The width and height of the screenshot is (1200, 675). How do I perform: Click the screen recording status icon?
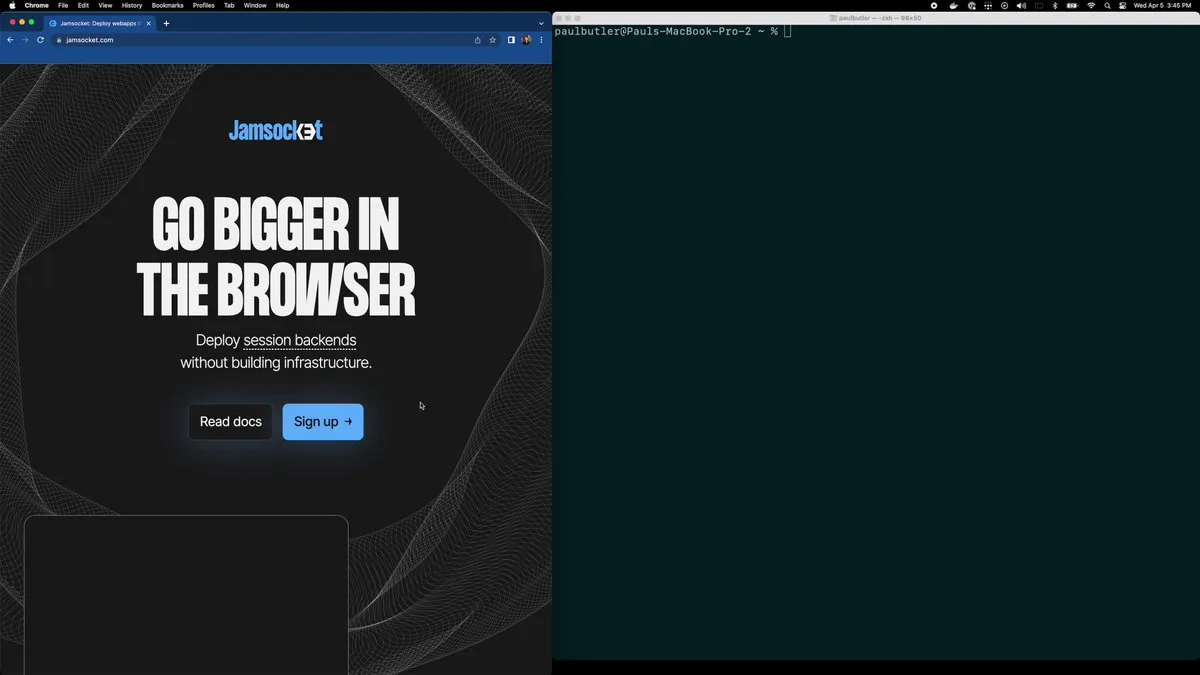(934, 5)
